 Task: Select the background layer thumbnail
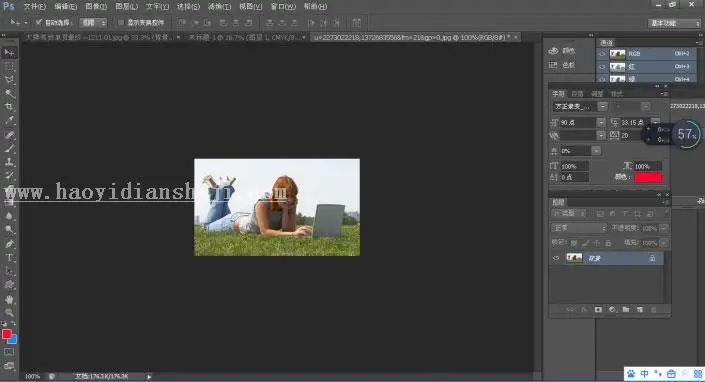pos(574,258)
